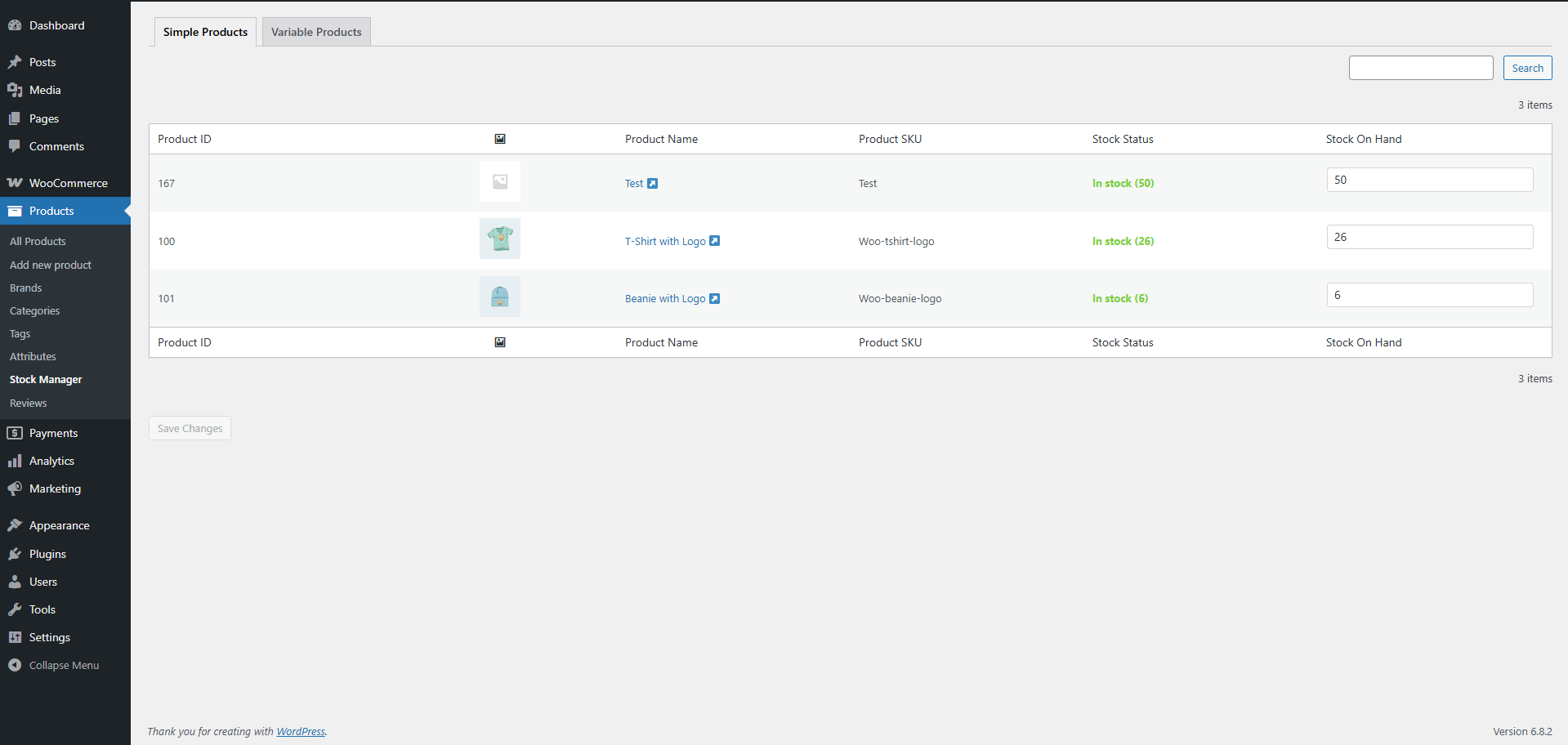Switch to the Variable Products tab
This screenshot has height=745, width=1568.
click(316, 32)
